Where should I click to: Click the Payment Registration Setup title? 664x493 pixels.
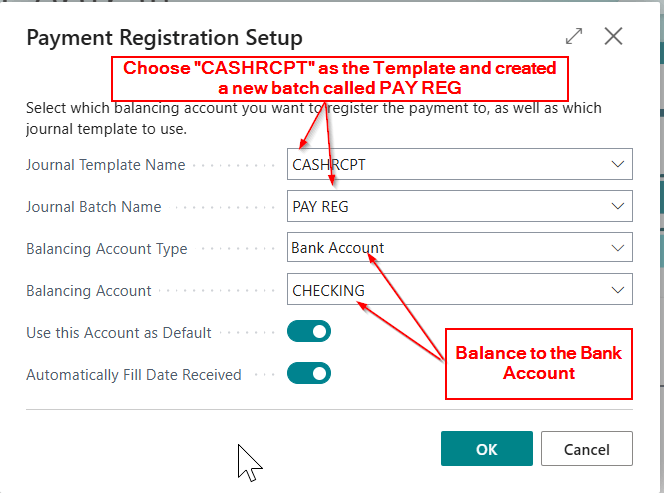(x=164, y=39)
